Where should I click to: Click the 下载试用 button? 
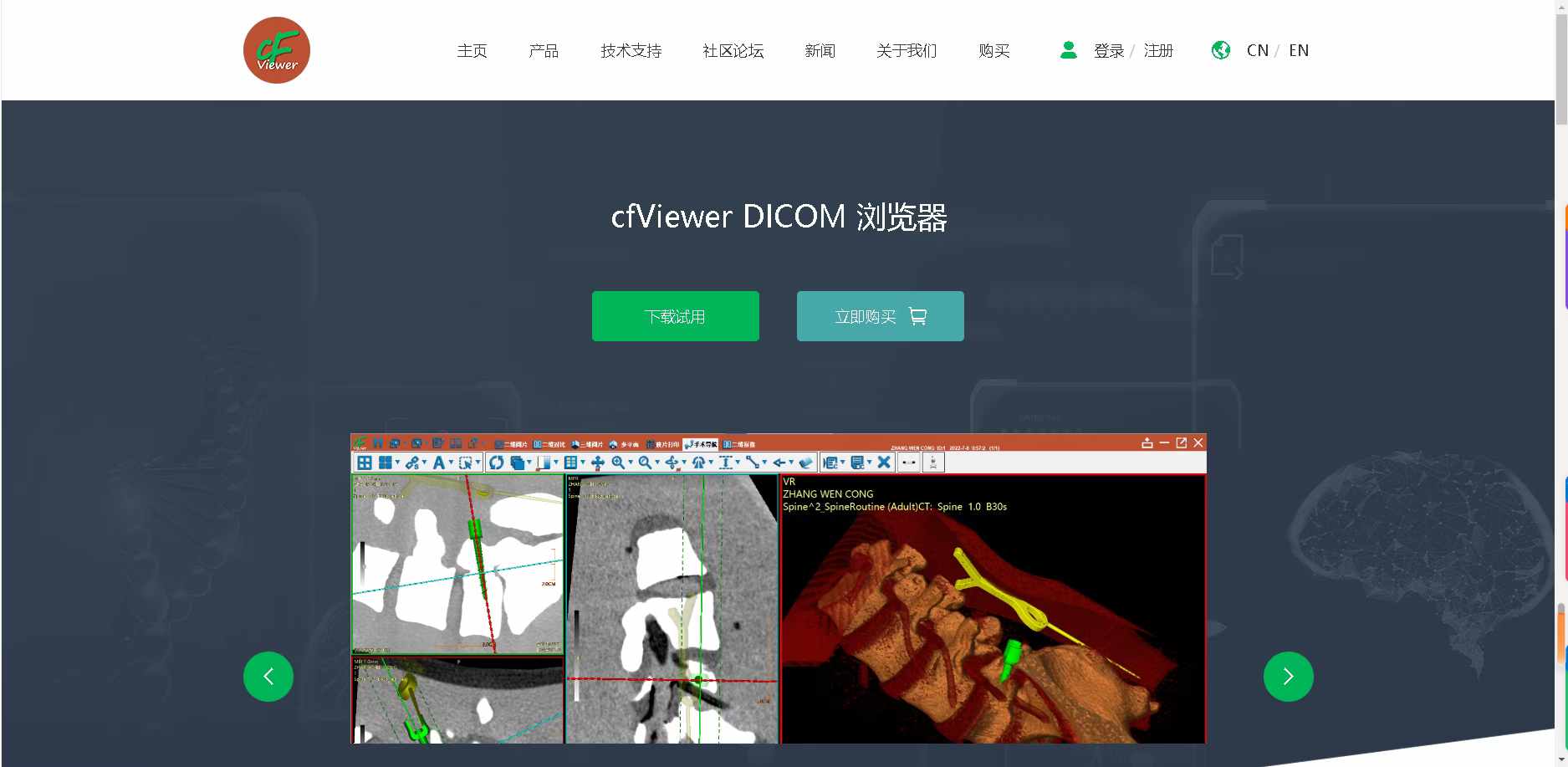click(675, 316)
